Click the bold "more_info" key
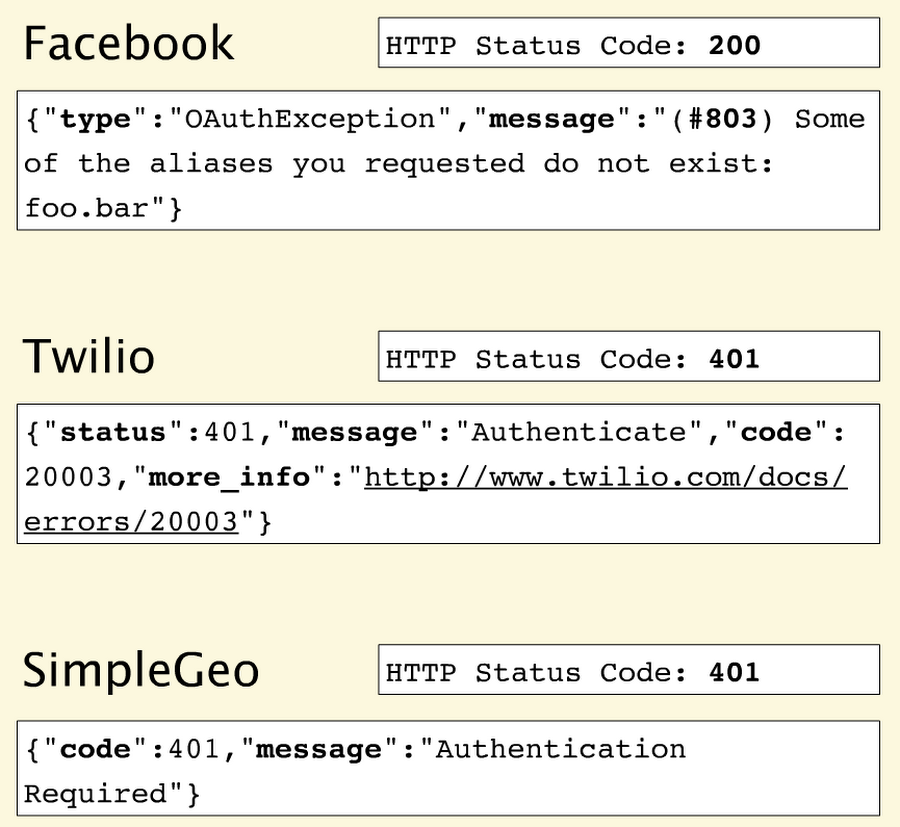 228,477
